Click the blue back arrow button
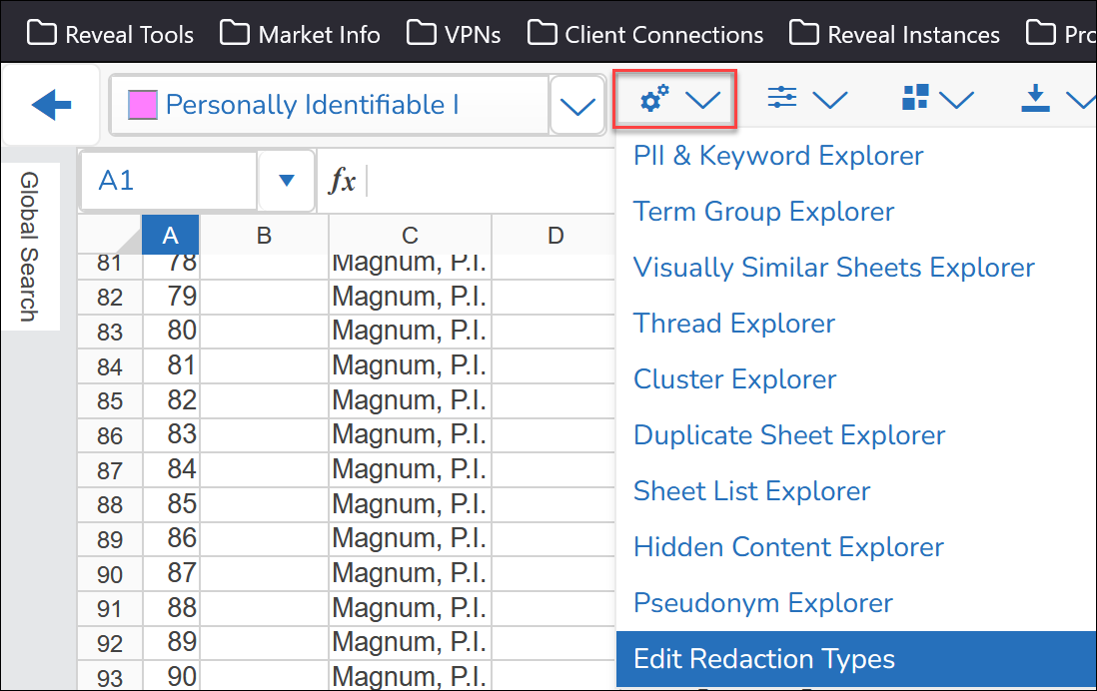Screen dimensions: 1097x691 coord(51,105)
